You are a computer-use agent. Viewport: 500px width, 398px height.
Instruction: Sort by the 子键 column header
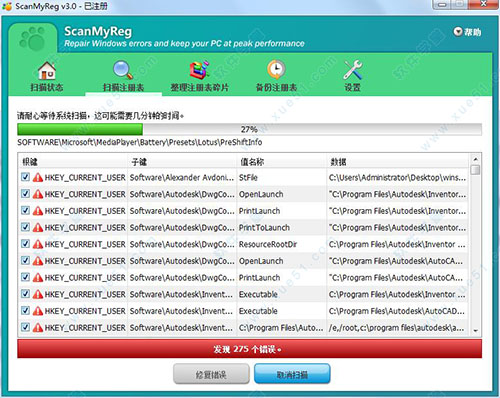(x=182, y=162)
